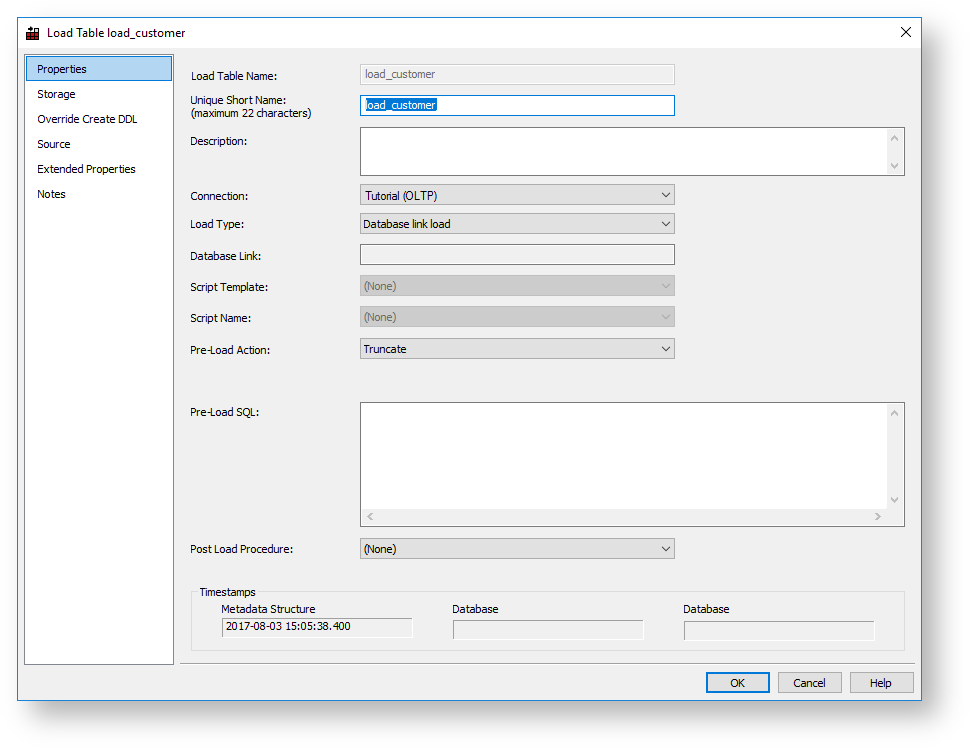This screenshot has height=749, width=970.
Task: Open the Storage page
Action: coord(56,94)
